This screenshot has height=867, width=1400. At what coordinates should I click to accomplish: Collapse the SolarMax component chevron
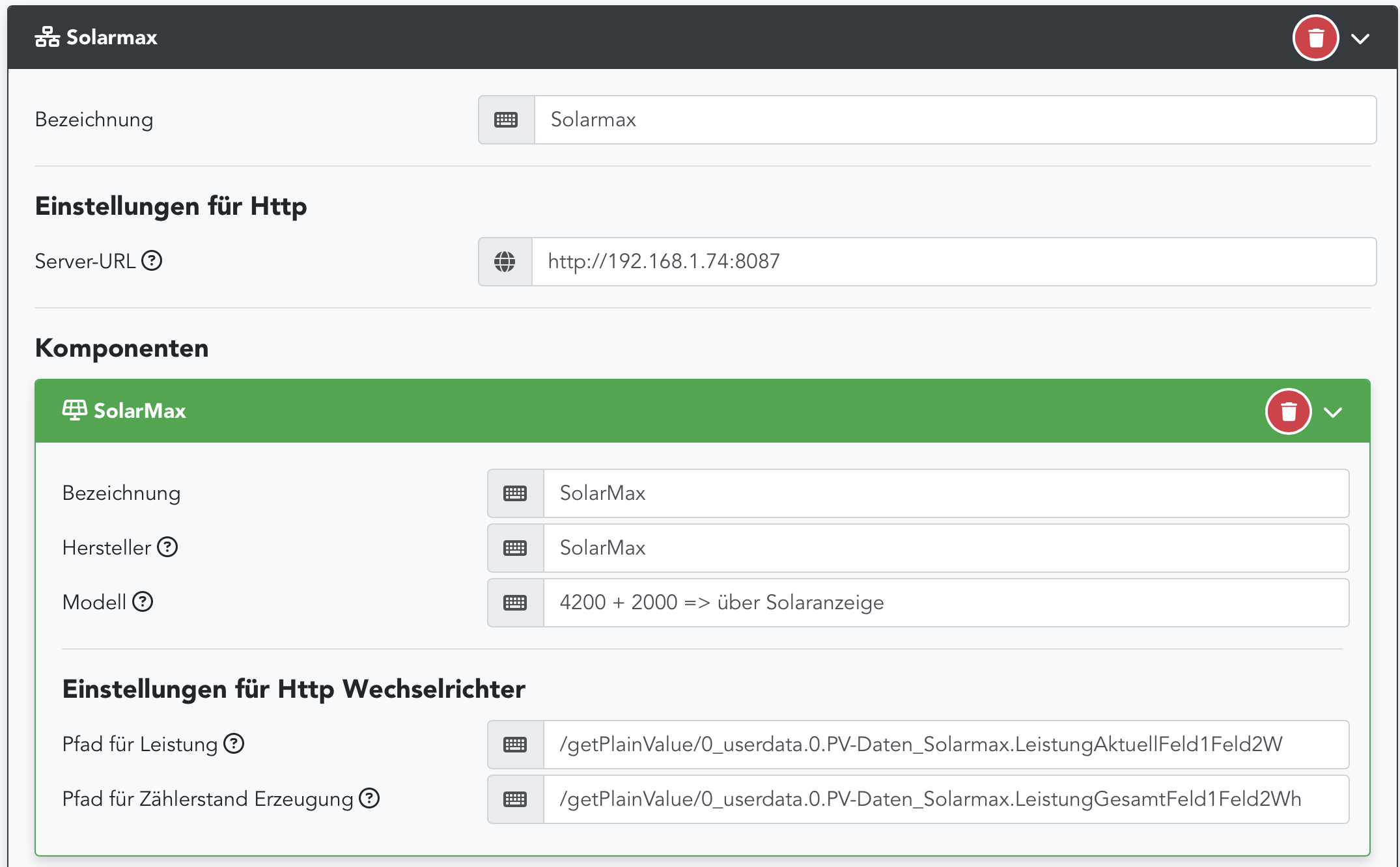[1333, 412]
